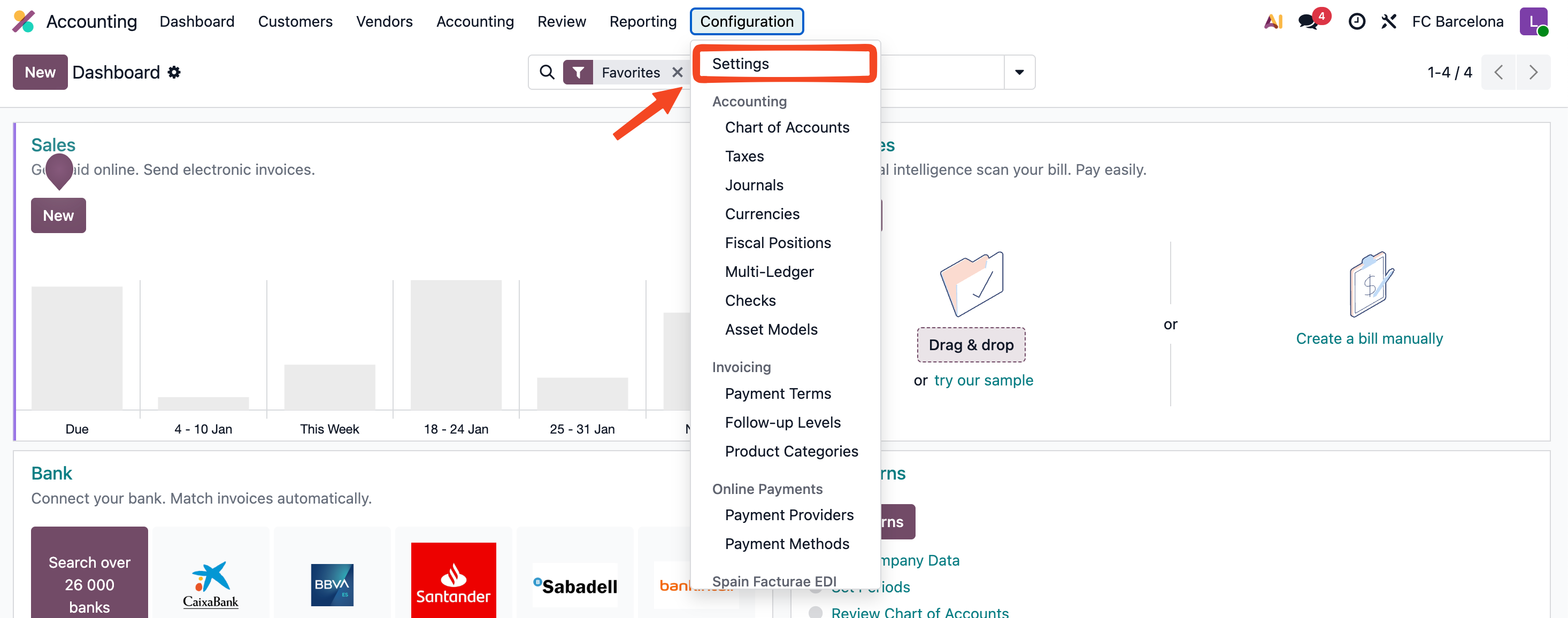
Task: Click the debug tools wrench icon
Action: (1388, 21)
